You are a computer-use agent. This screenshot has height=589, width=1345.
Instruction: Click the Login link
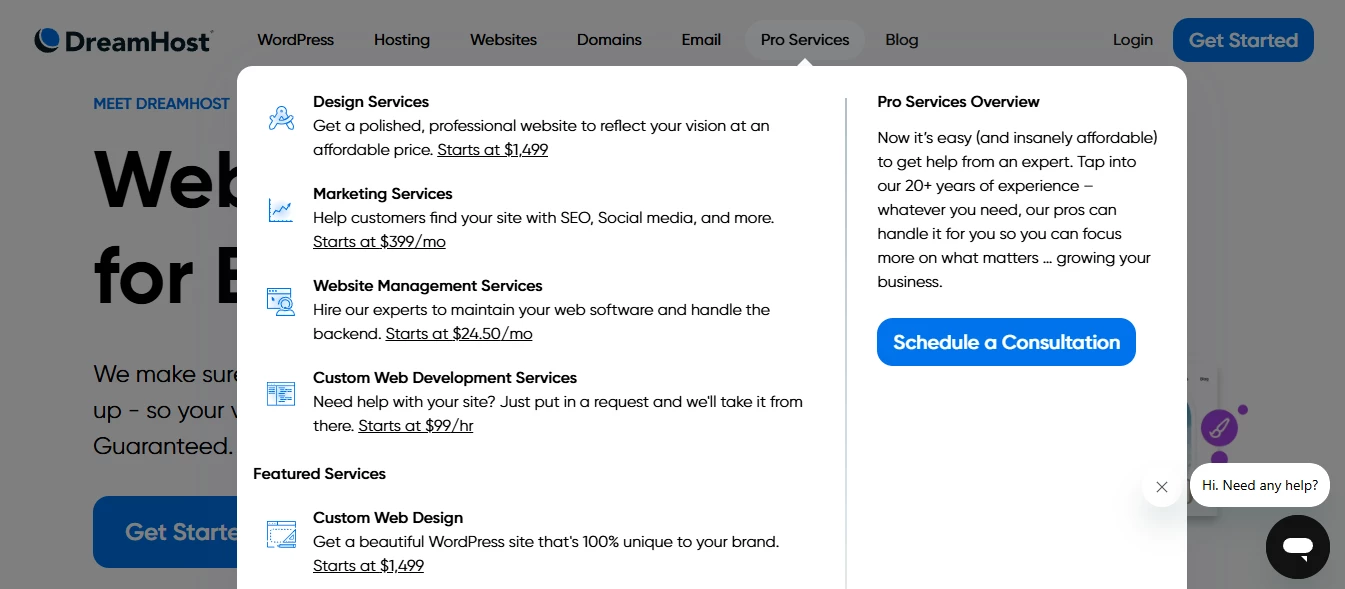pyautogui.click(x=1133, y=40)
